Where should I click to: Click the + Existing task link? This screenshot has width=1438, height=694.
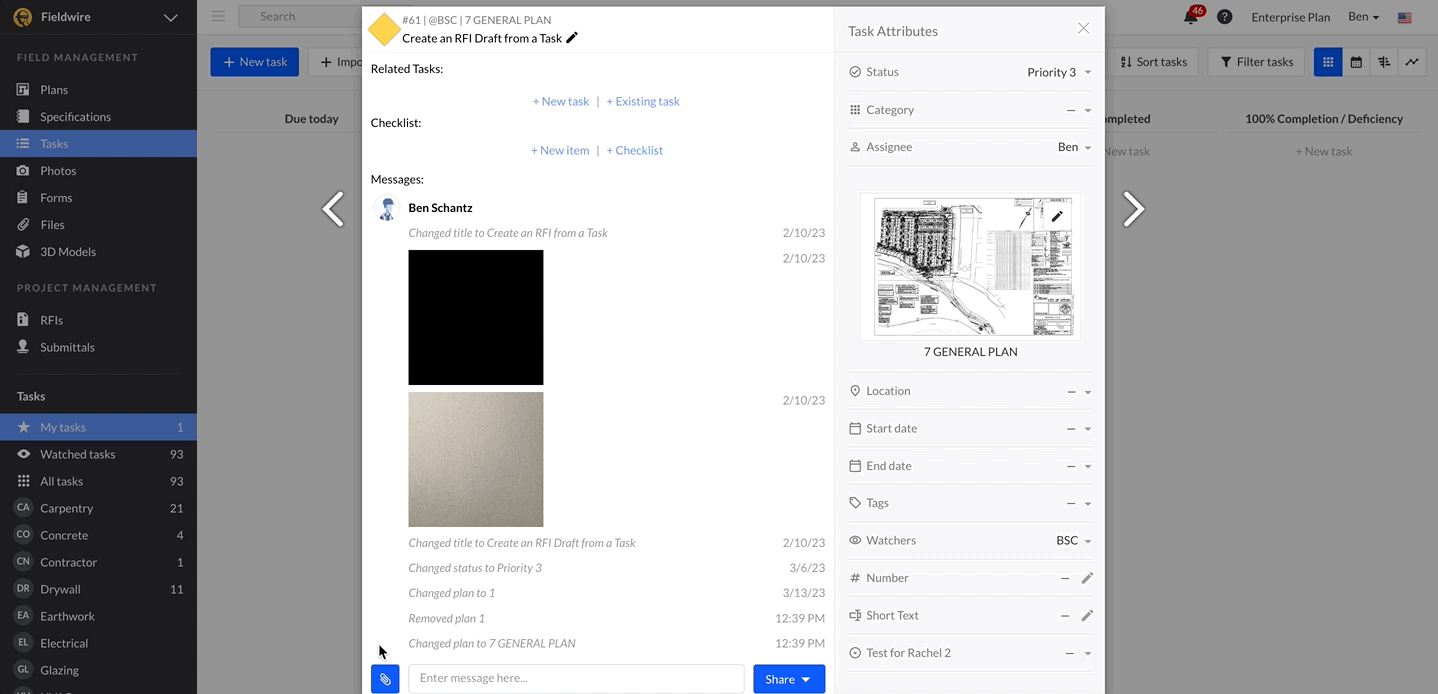pos(643,101)
